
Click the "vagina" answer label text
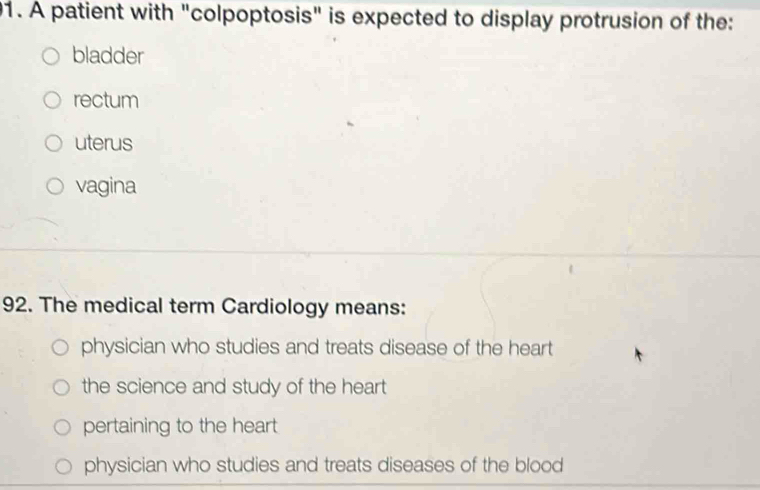(x=105, y=186)
